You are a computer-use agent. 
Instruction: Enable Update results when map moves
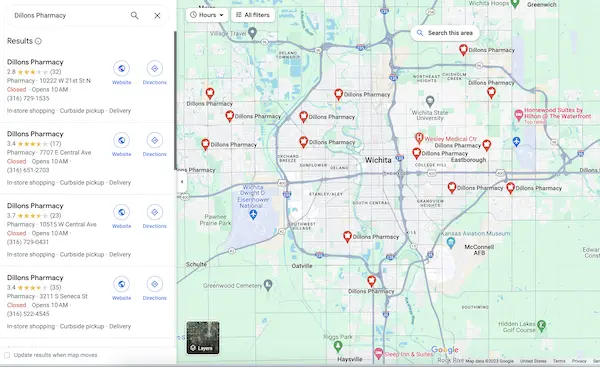pyautogui.click(x=7, y=355)
